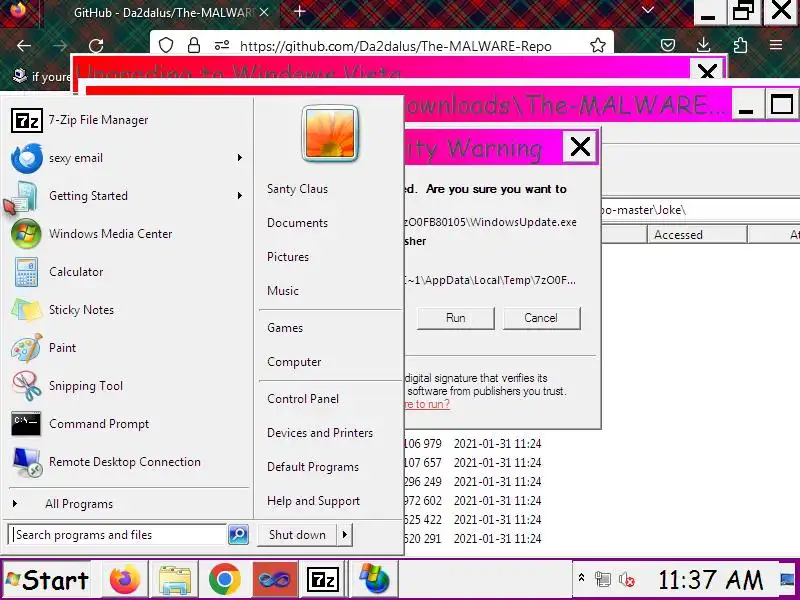The image size is (800, 600).
Task: Click Run in the Security Warning dialog
Action: 456,318
